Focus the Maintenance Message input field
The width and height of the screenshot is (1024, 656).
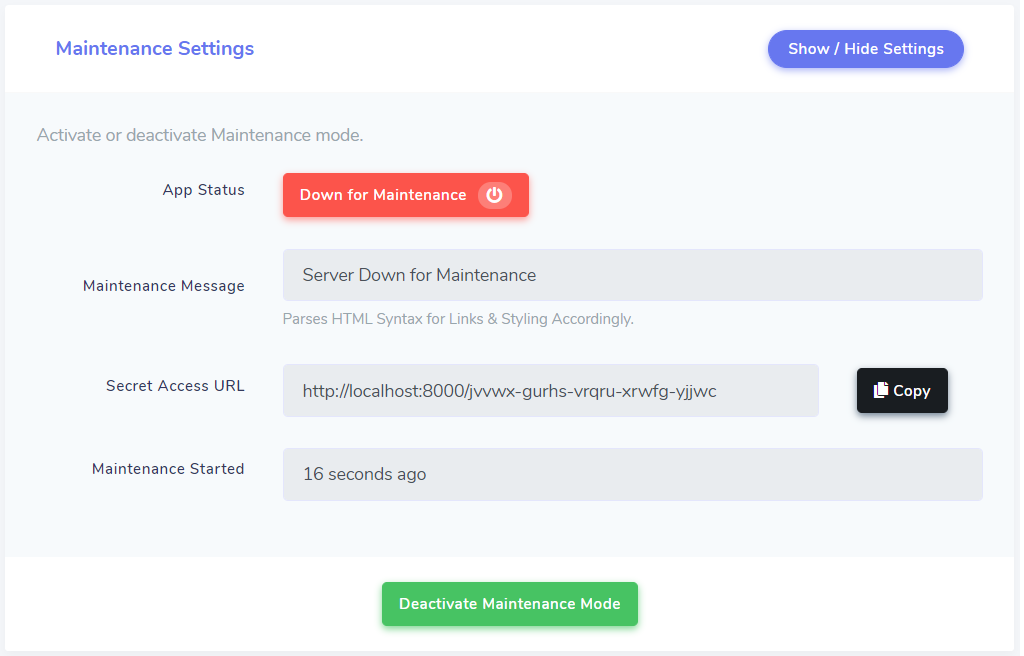(632, 275)
